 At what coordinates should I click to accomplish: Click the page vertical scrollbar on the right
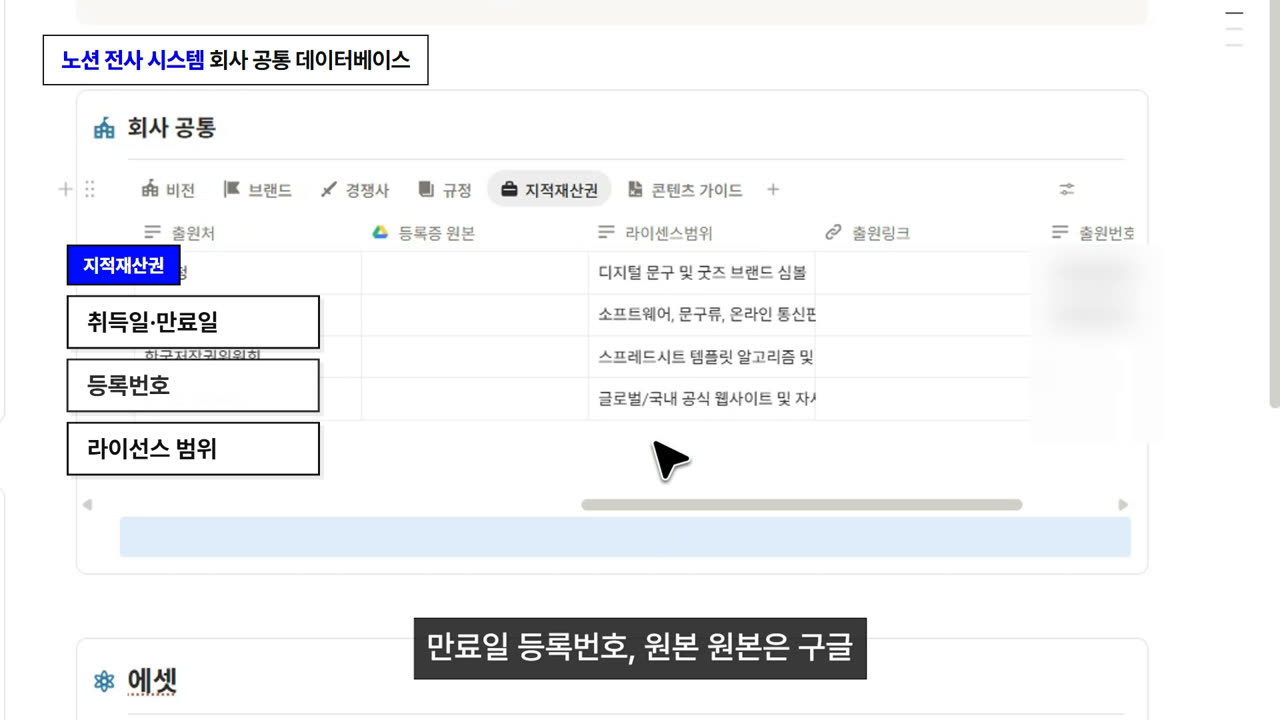(1274, 205)
